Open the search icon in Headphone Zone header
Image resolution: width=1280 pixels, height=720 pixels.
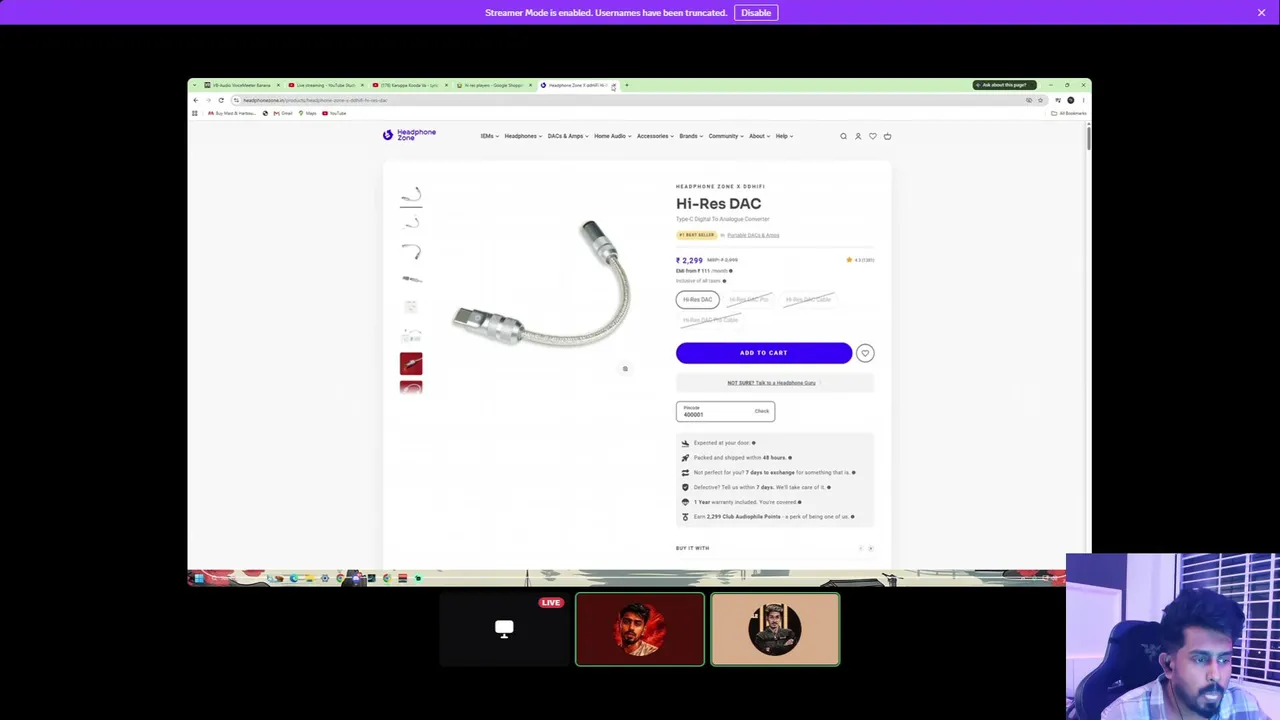coord(843,136)
